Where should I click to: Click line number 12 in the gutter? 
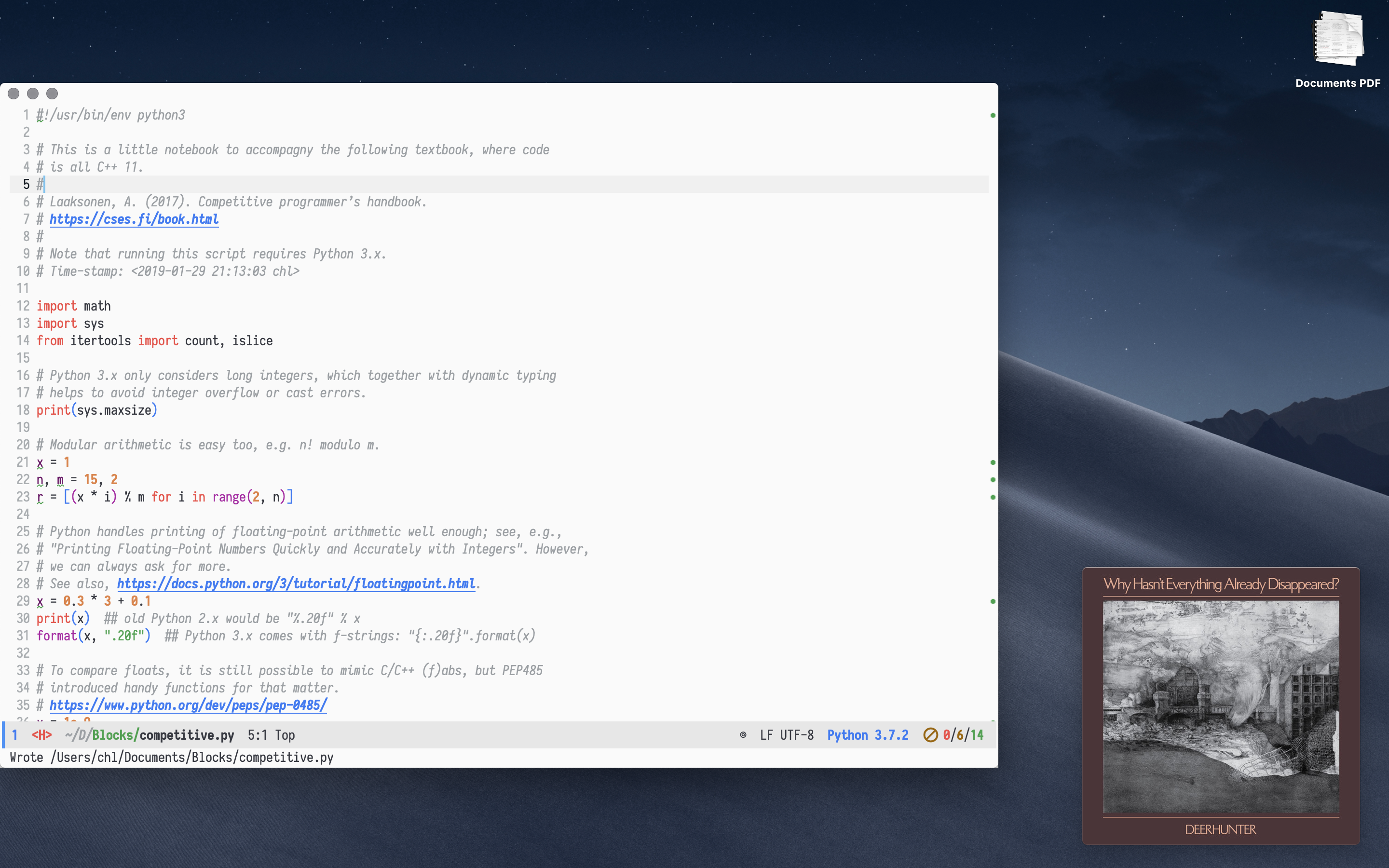pyautogui.click(x=23, y=306)
